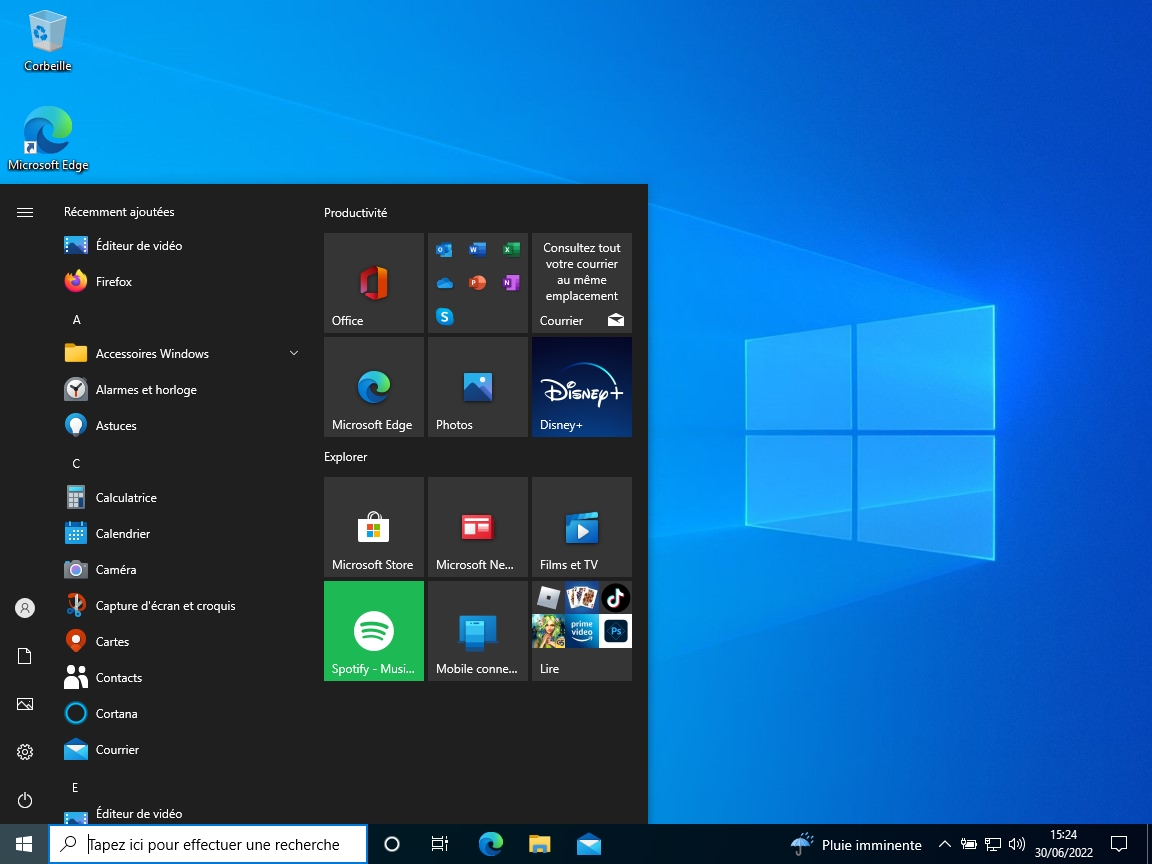
Task: Open Capture d'écran et croquis
Action: tap(181, 605)
